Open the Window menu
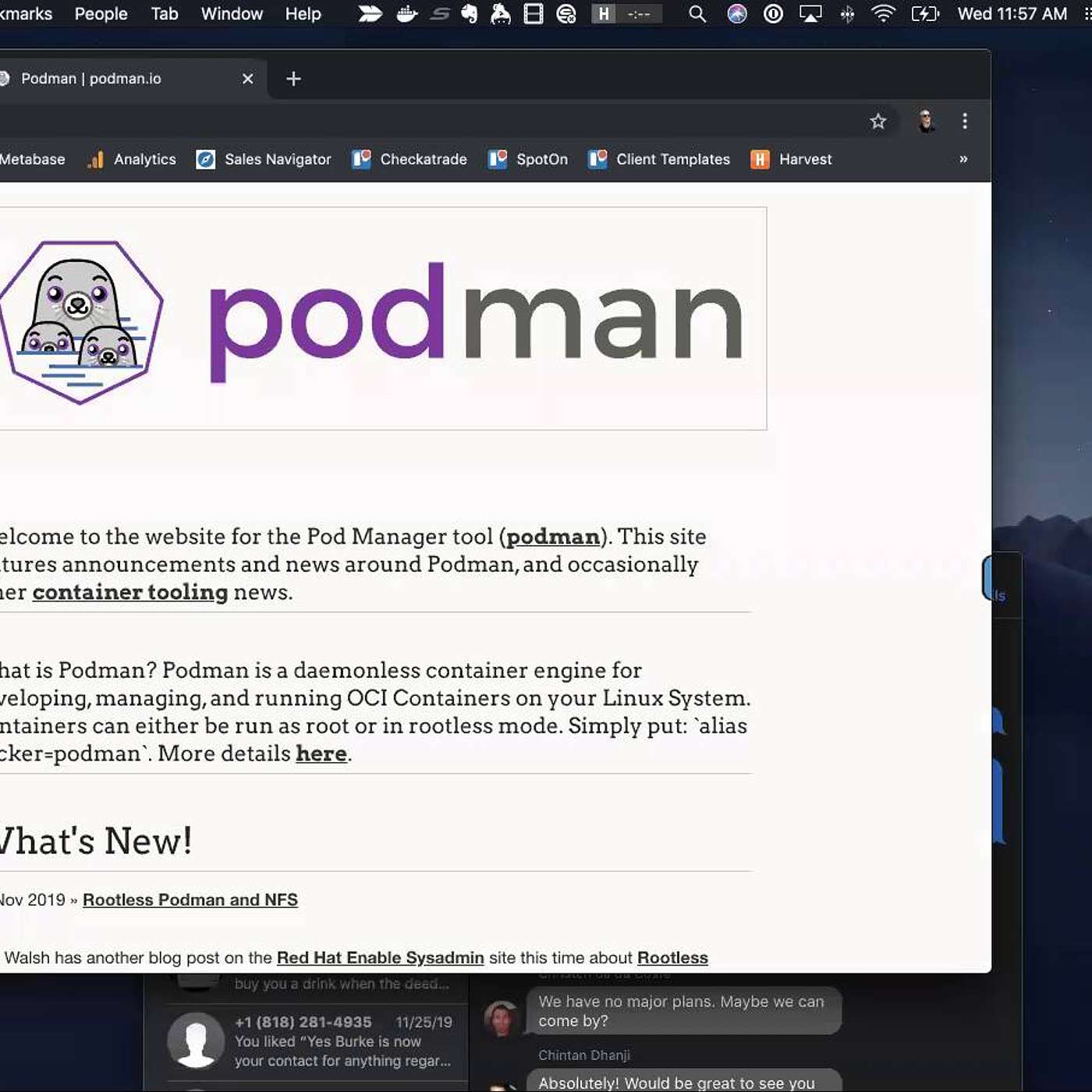 232,14
